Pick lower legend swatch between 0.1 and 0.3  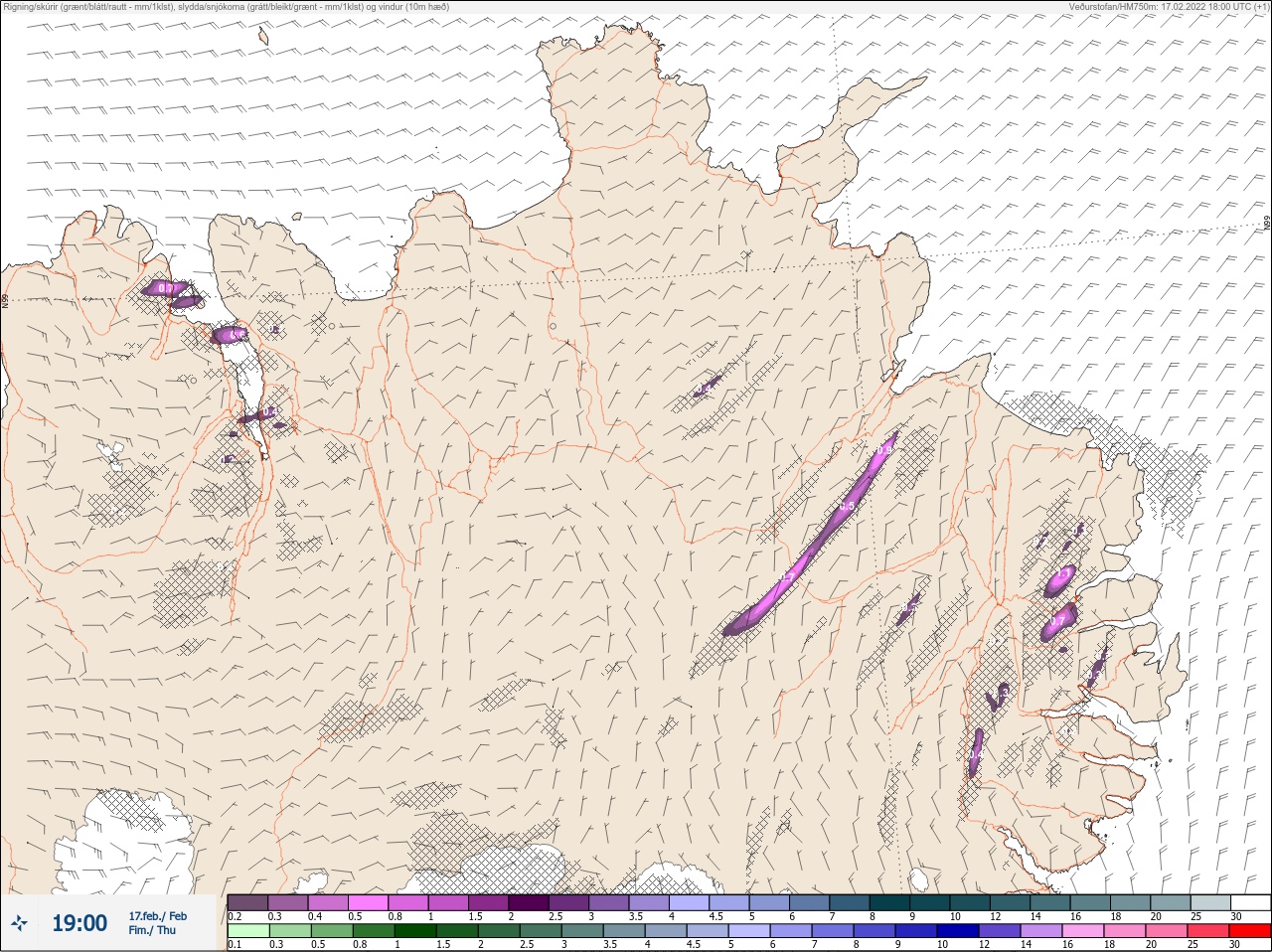pyautogui.click(x=247, y=931)
